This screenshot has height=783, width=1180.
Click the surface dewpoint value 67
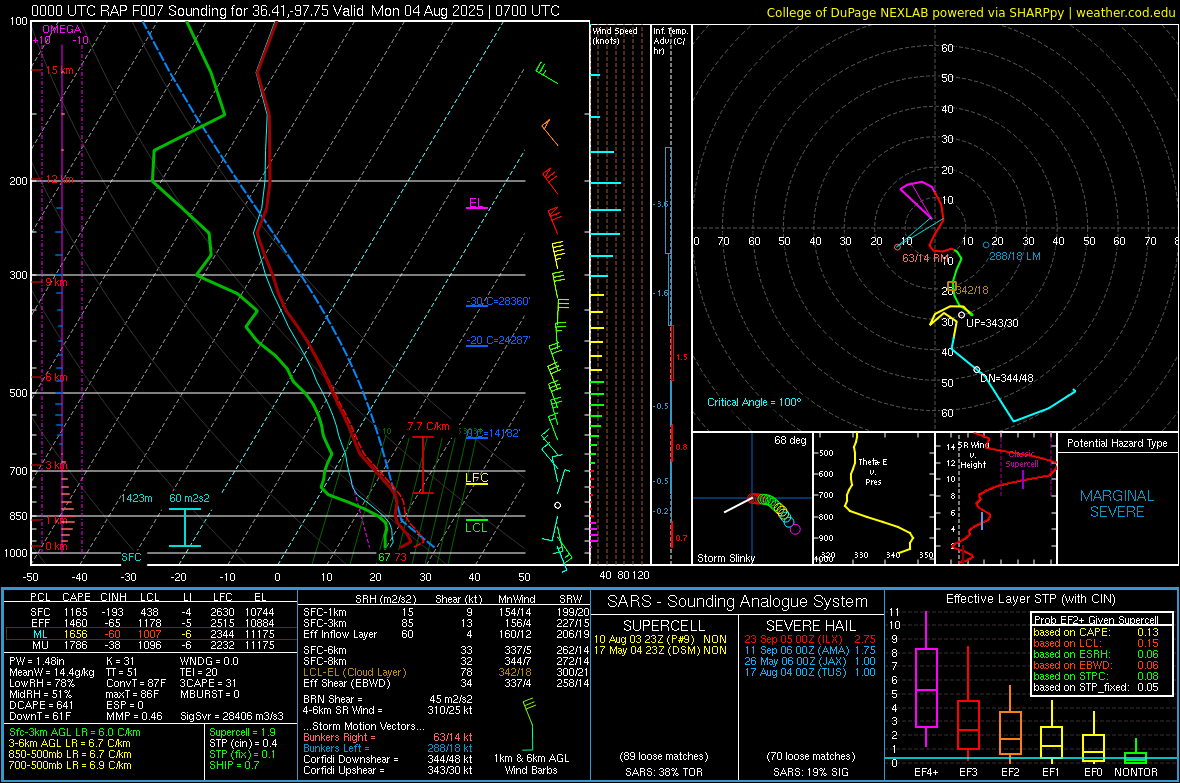(384, 557)
